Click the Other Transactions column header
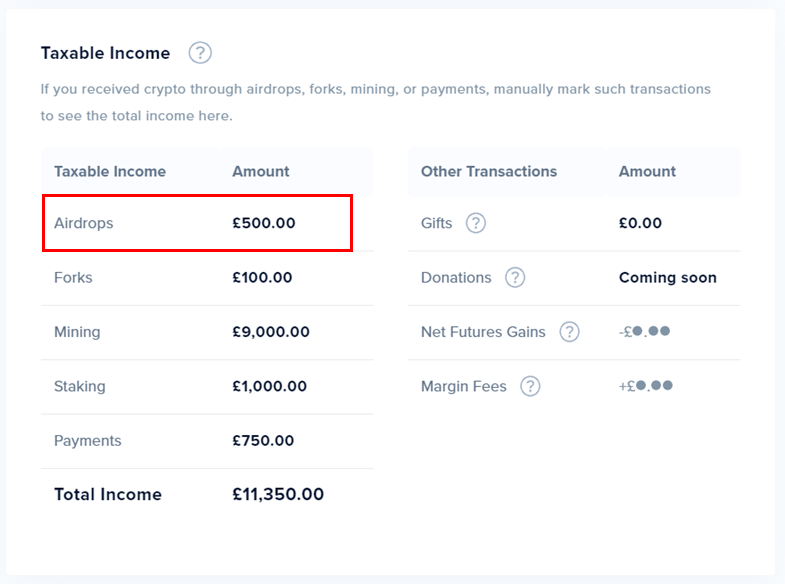This screenshot has width=785, height=584. click(x=489, y=171)
